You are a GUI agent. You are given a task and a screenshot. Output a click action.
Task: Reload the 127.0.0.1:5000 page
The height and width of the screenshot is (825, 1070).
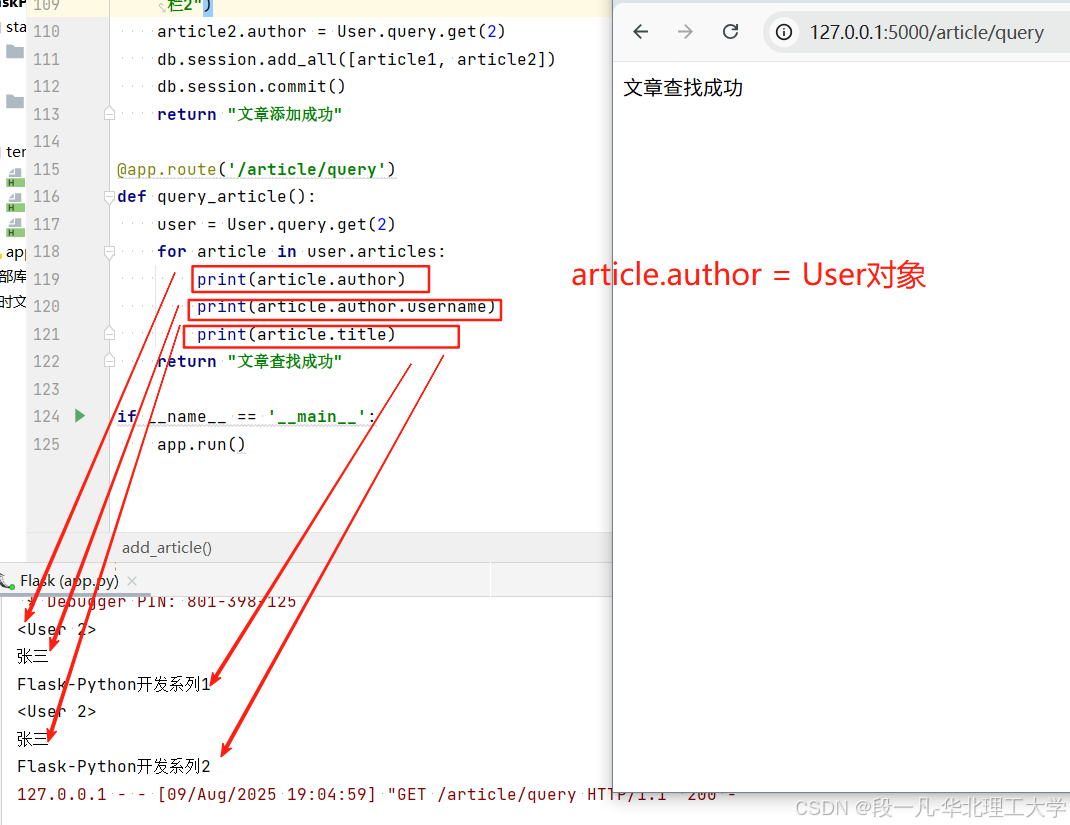[730, 32]
